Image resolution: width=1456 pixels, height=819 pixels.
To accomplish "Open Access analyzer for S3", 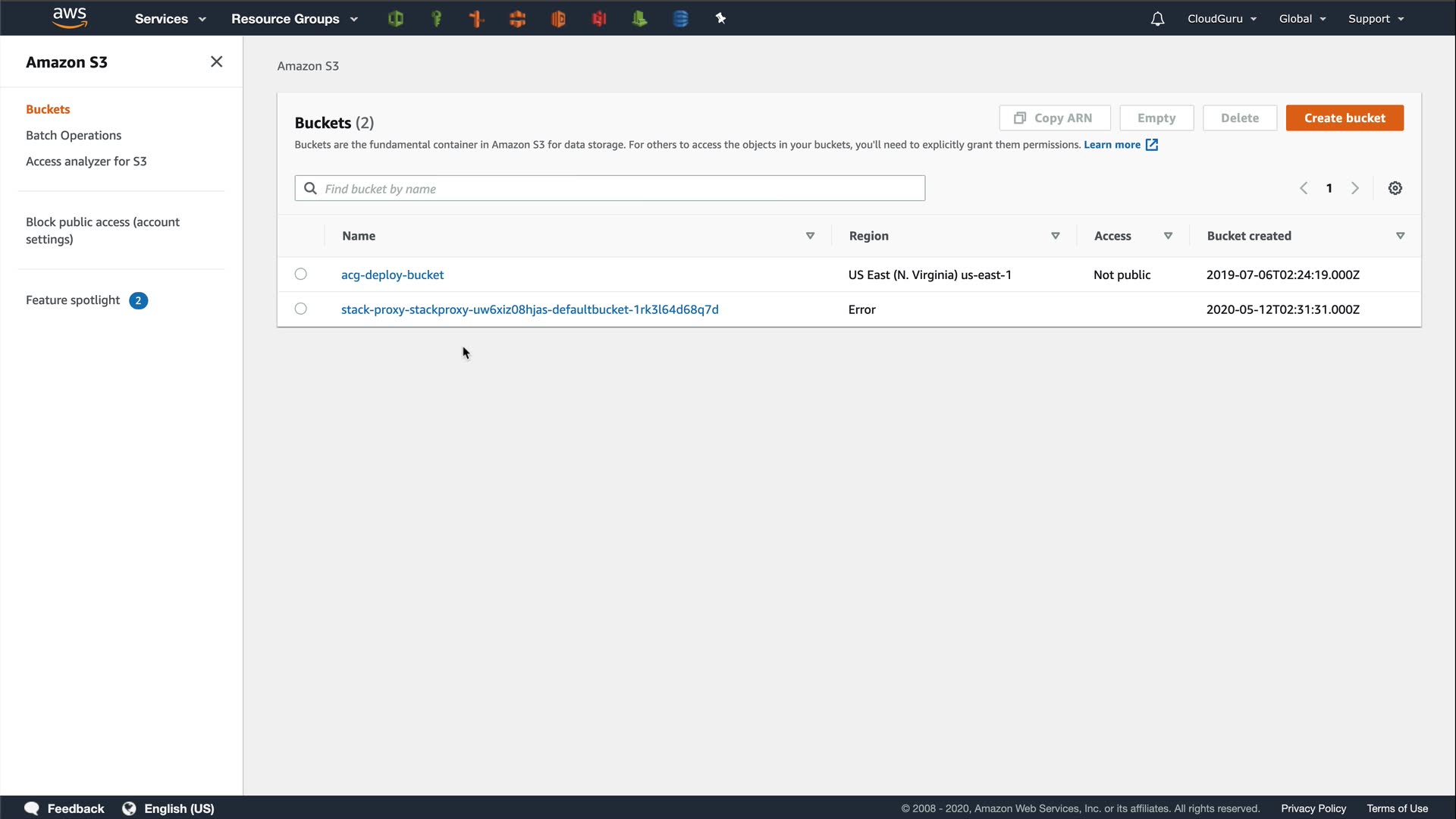I will click(86, 162).
